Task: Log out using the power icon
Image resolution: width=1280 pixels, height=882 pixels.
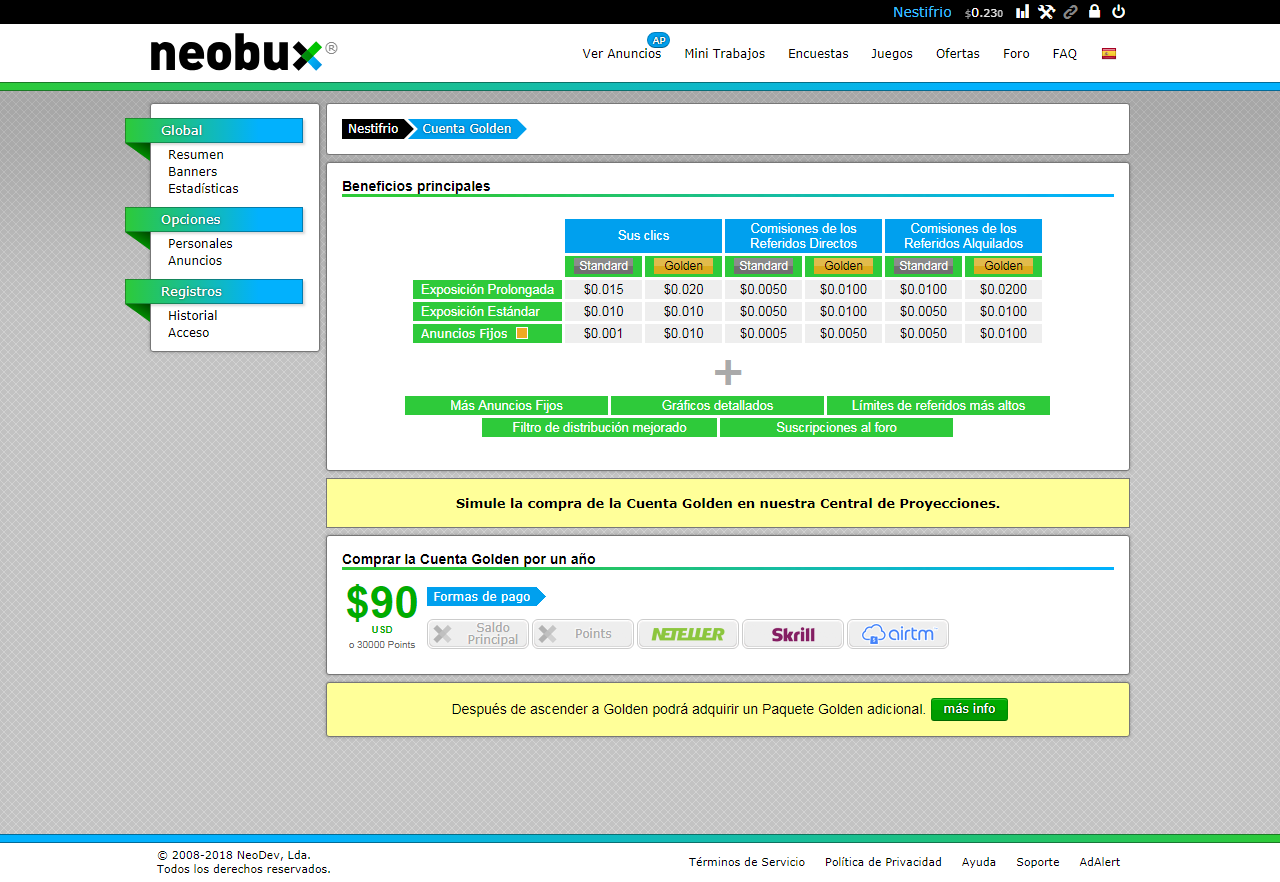Action: (1119, 12)
